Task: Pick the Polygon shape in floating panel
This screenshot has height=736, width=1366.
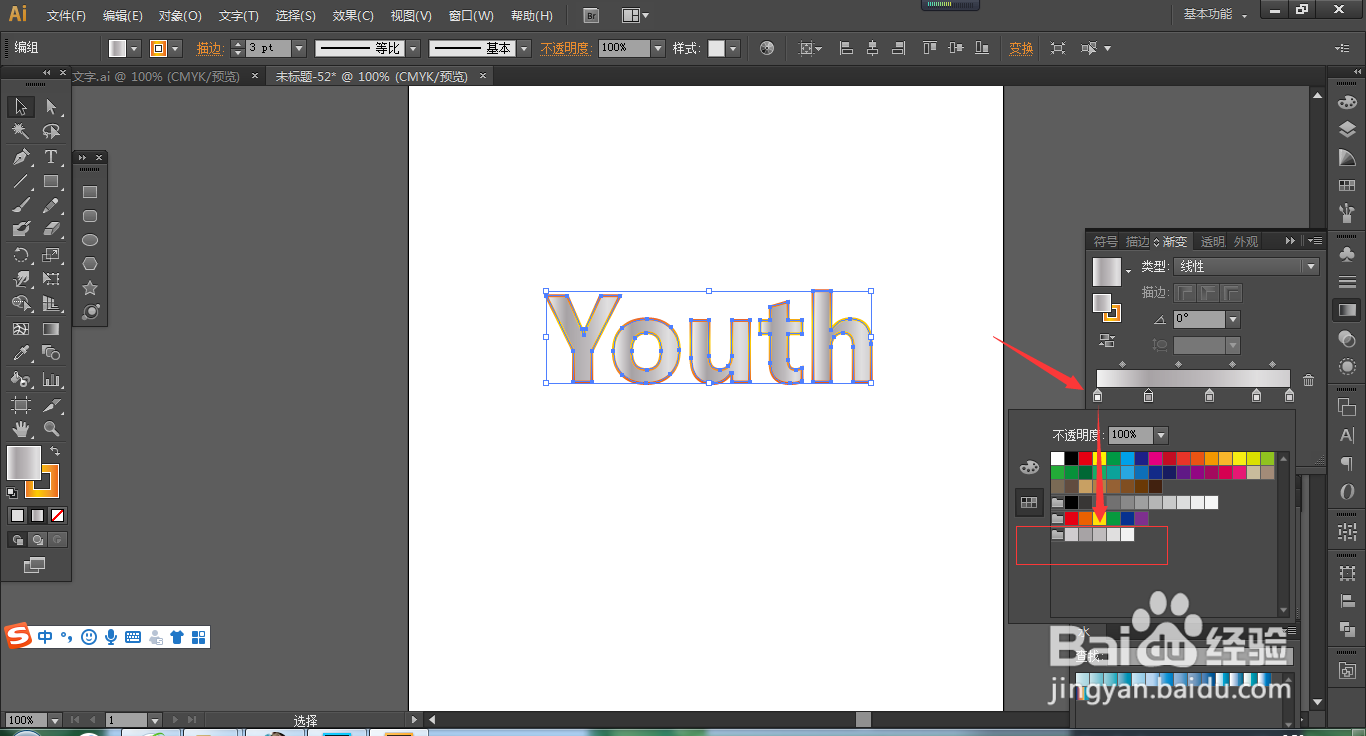Action: pyautogui.click(x=90, y=264)
